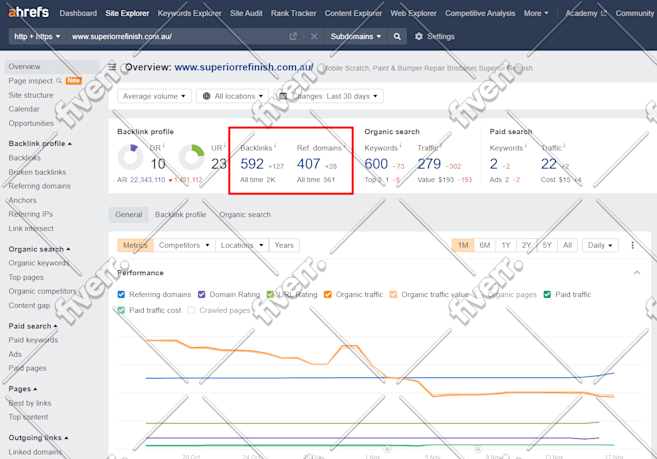
Task: Select the Metrics button
Action: 135,245
